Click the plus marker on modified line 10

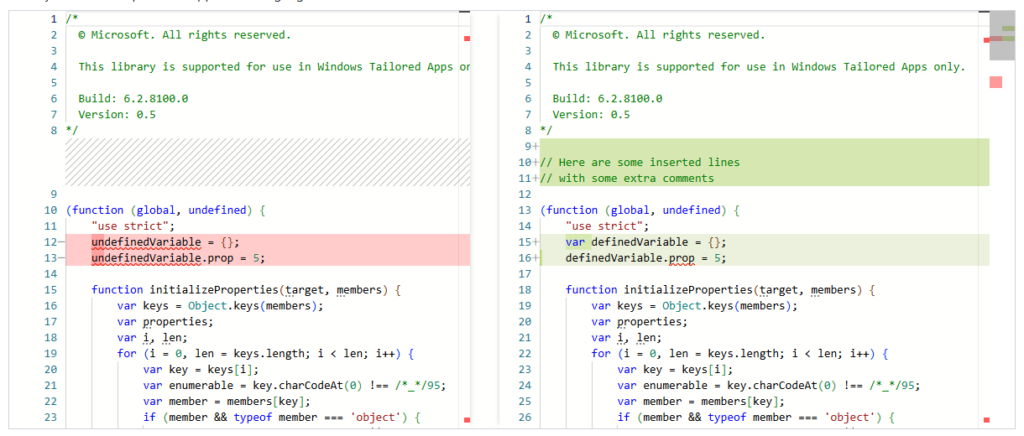[x=536, y=162]
